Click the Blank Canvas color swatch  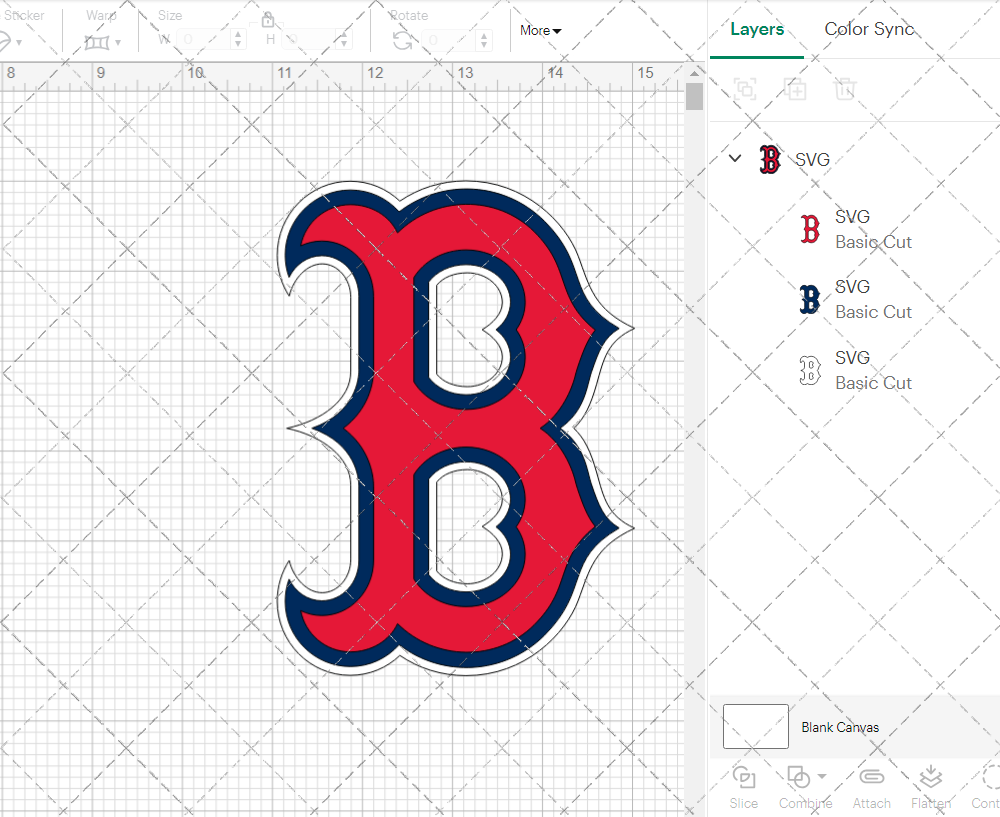[x=756, y=727]
